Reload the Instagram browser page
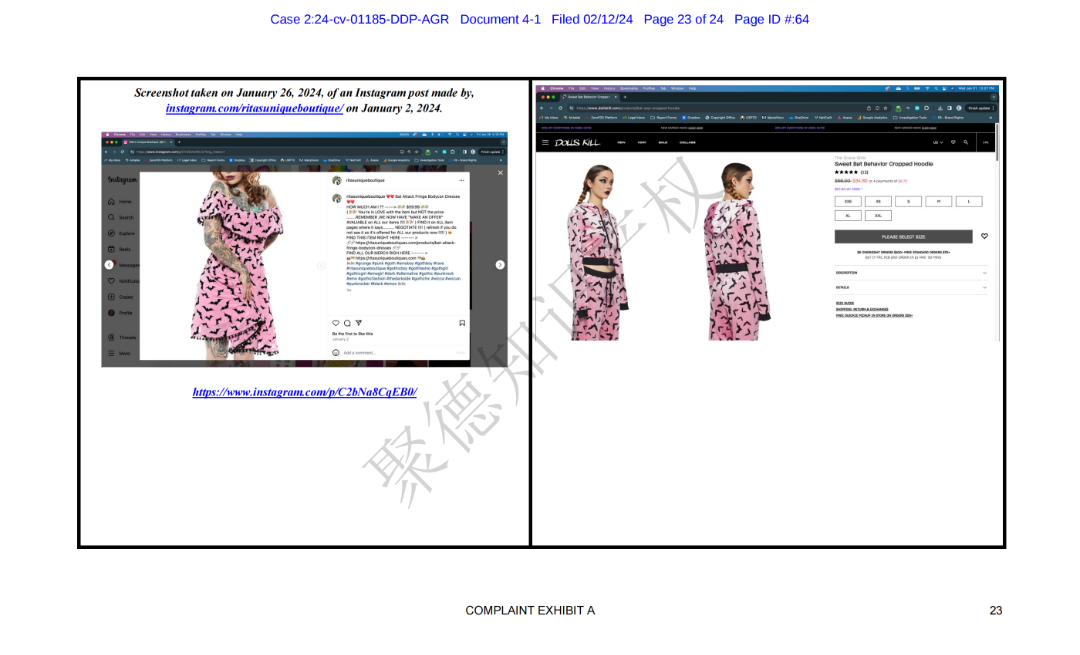This screenshot has height=655, width=1080. pyautogui.click(x=122, y=152)
